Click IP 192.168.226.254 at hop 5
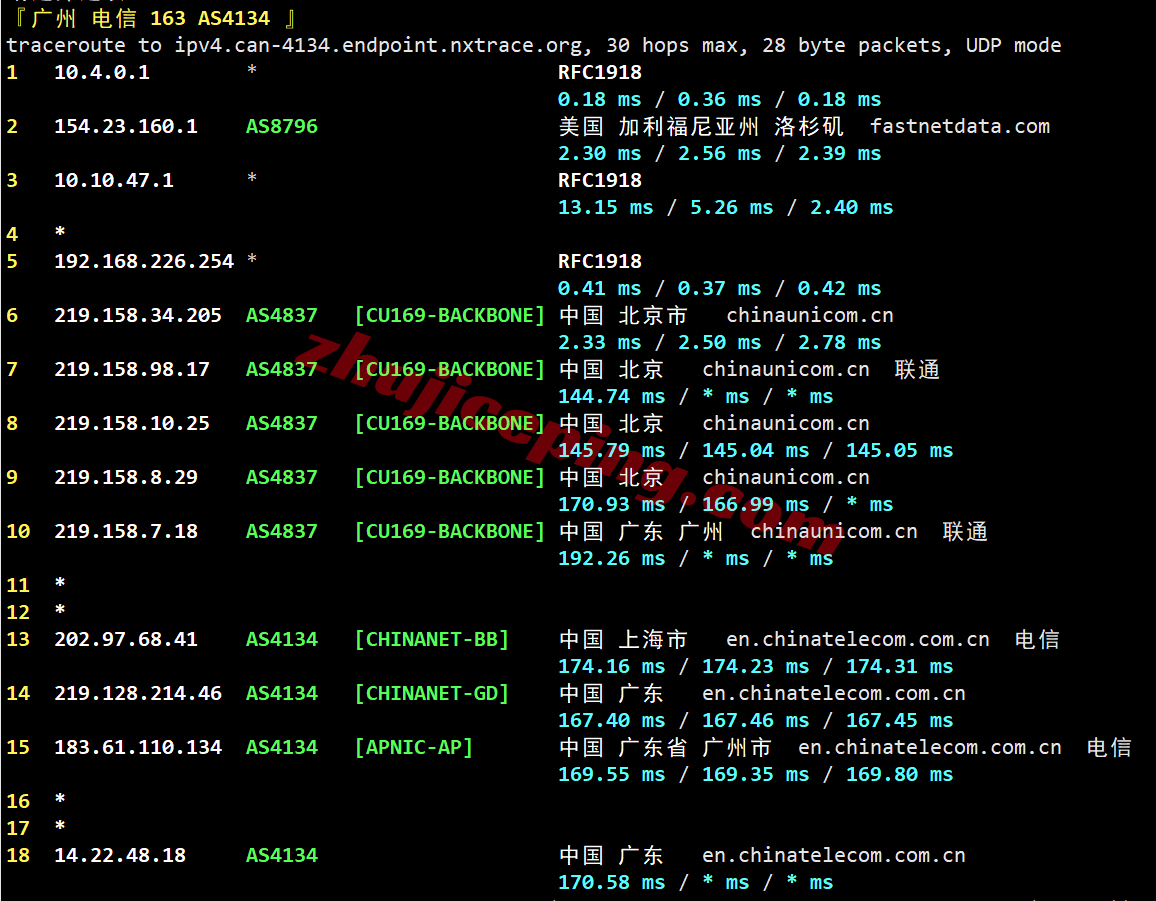 [x=144, y=262]
